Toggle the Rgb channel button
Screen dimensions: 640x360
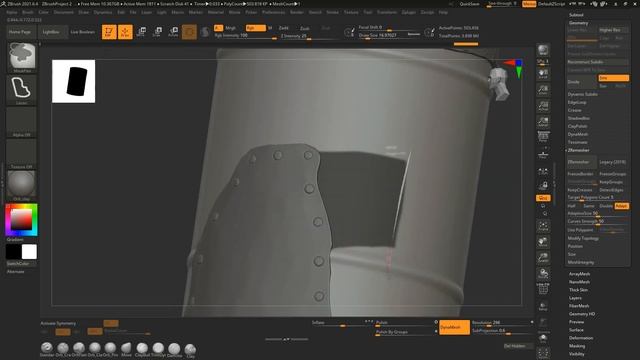[x=256, y=28]
